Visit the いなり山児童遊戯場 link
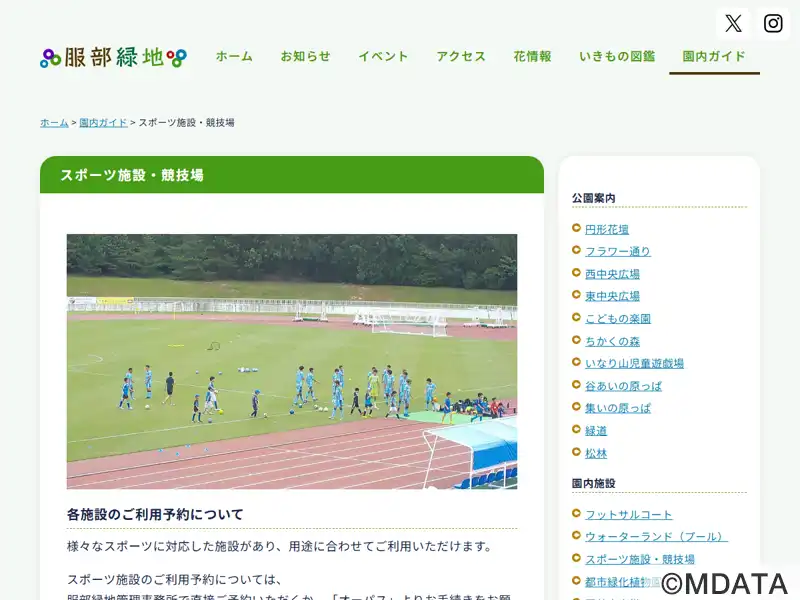Screen dimensions: 800x600 coord(634,363)
